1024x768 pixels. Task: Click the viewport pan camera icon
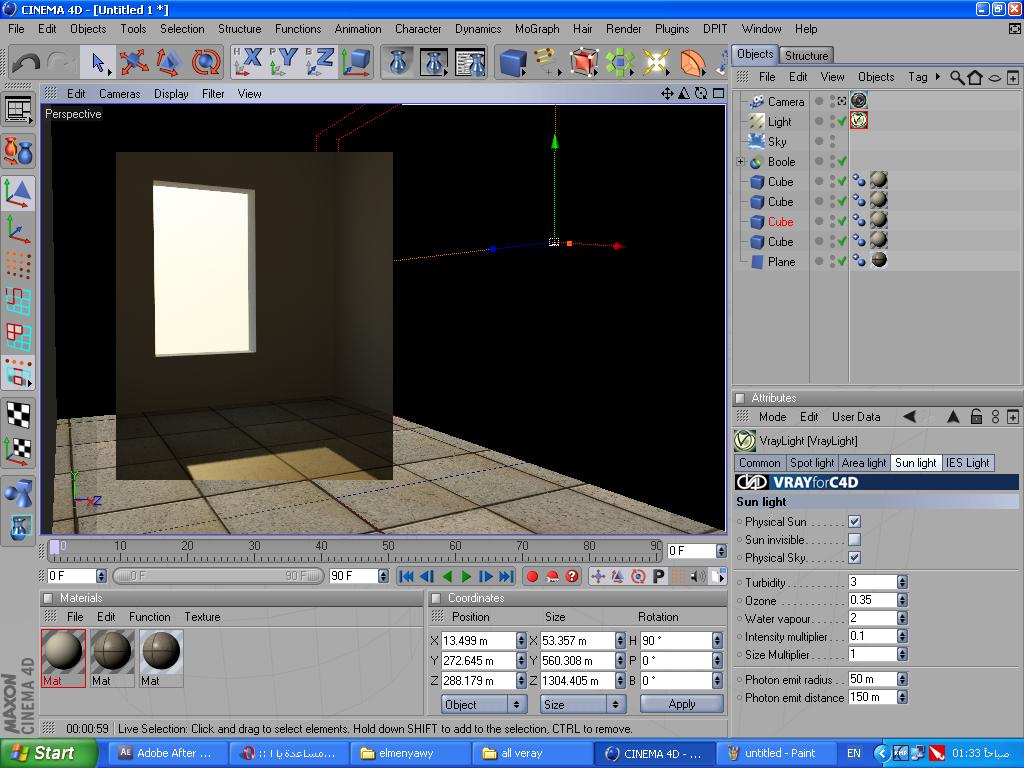(667, 93)
